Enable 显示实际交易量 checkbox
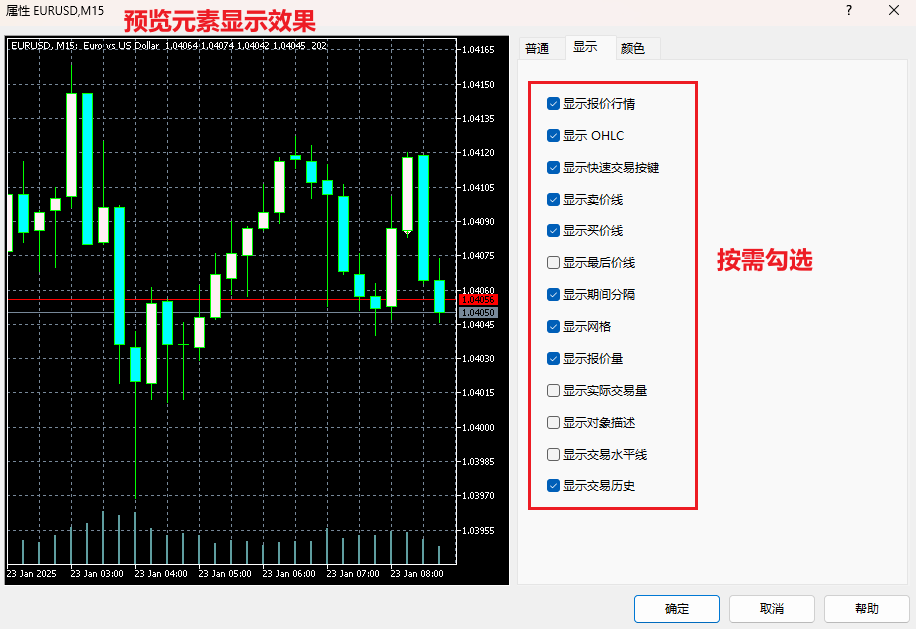This screenshot has width=916, height=629. 554,390
